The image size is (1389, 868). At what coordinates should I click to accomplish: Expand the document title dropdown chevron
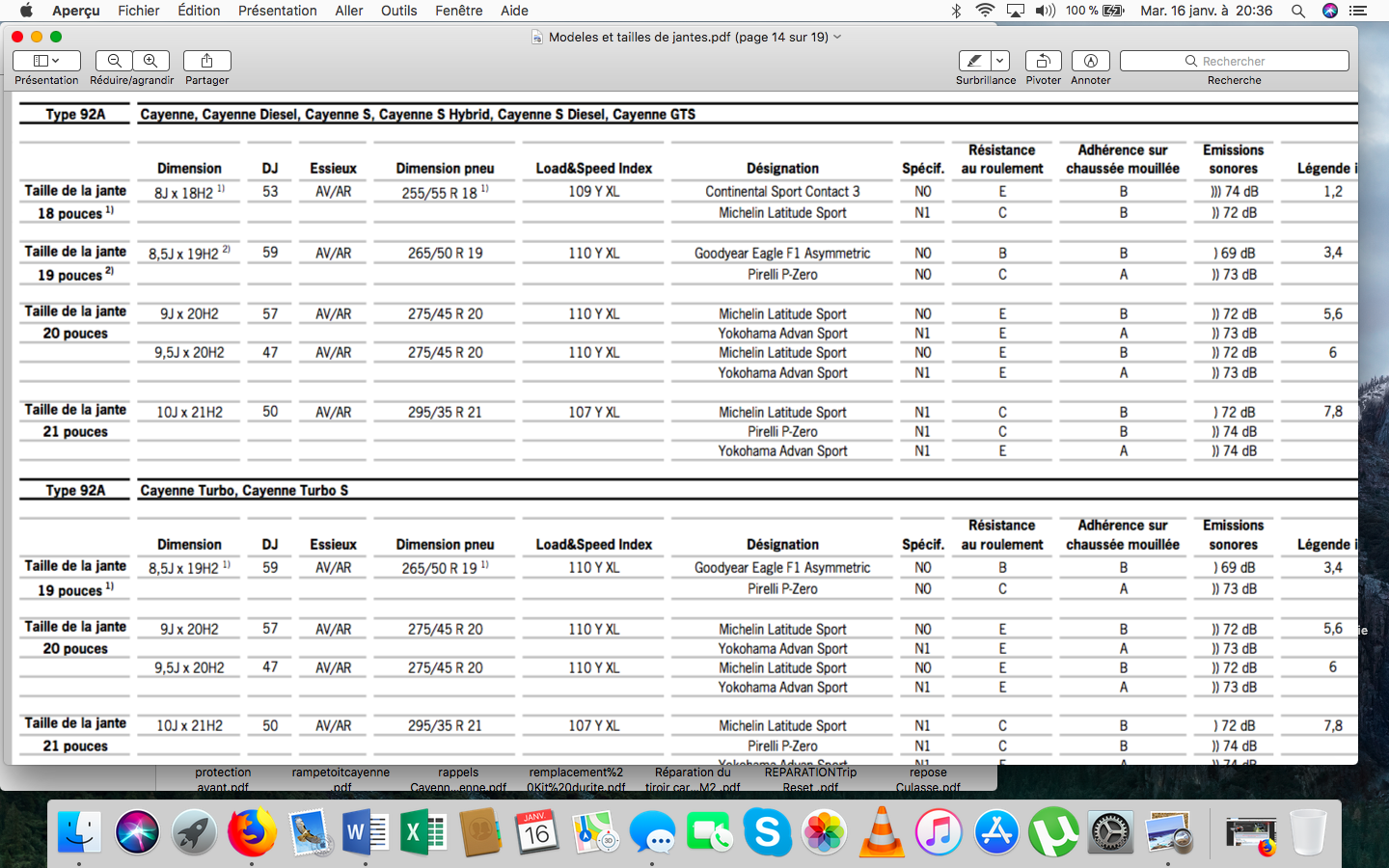pyautogui.click(x=837, y=37)
